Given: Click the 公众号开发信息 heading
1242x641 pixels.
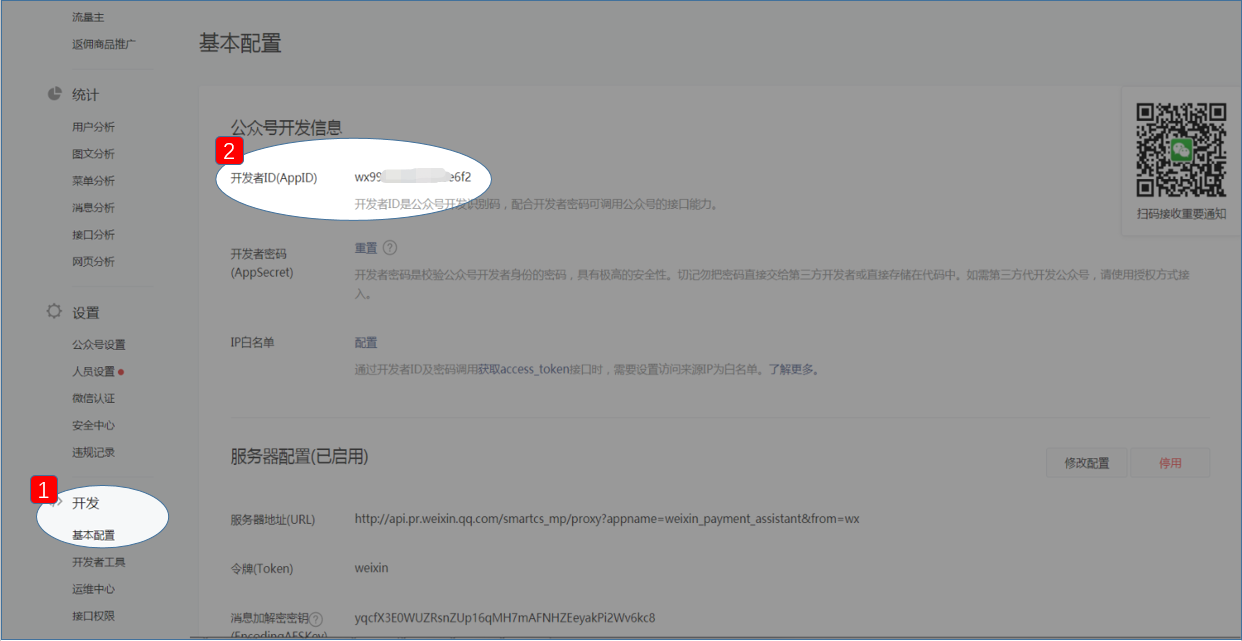Looking at the screenshot, I should tap(287, 128).
